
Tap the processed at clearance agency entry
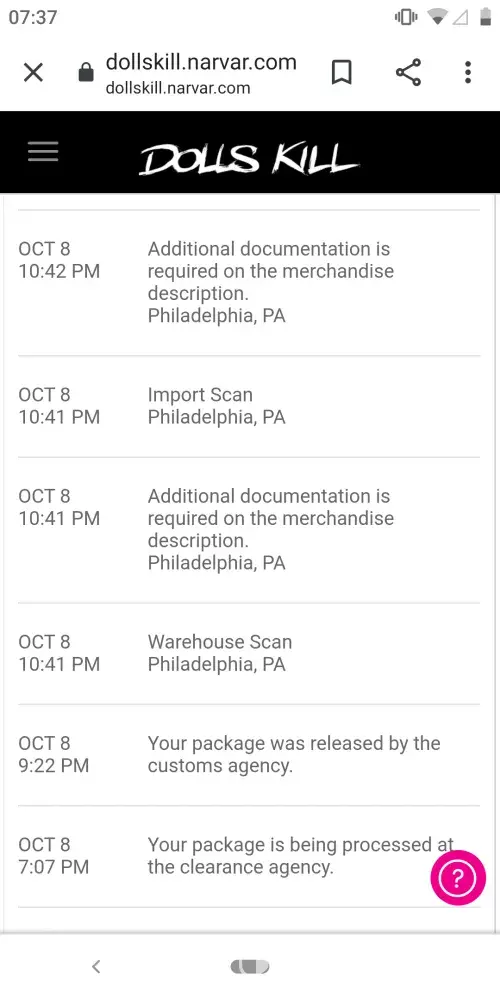pyautogui.click(x=249, y=857)
